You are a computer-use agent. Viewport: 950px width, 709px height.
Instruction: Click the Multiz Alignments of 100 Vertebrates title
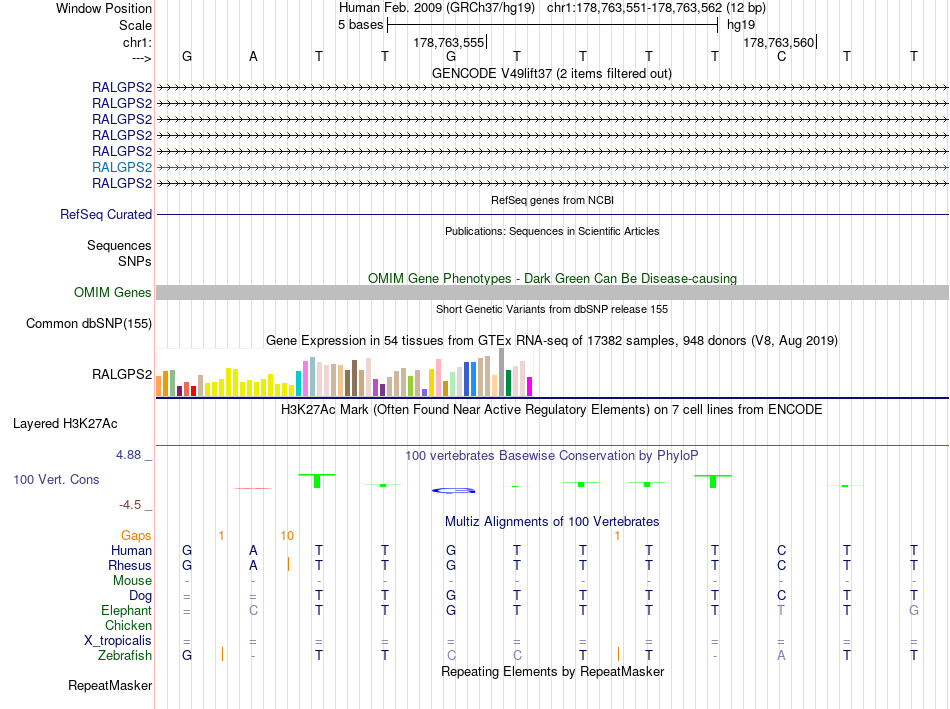pos(552,522)
